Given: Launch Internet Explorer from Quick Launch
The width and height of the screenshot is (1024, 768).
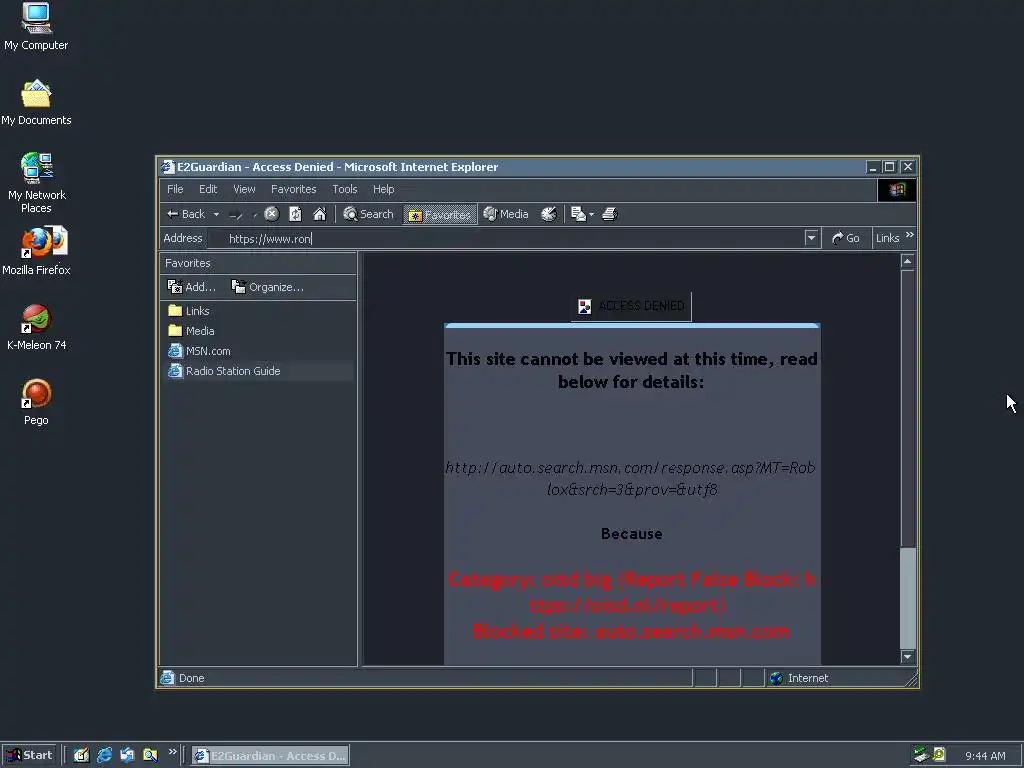Looking at the screenshot, I should point(104,756).
